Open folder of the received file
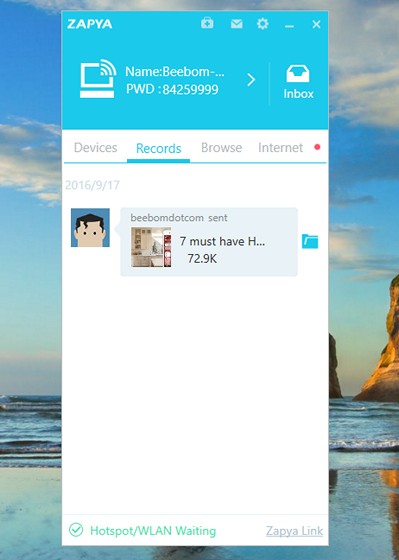This screenshot has height=560, width=399. [x=310, y=241]
